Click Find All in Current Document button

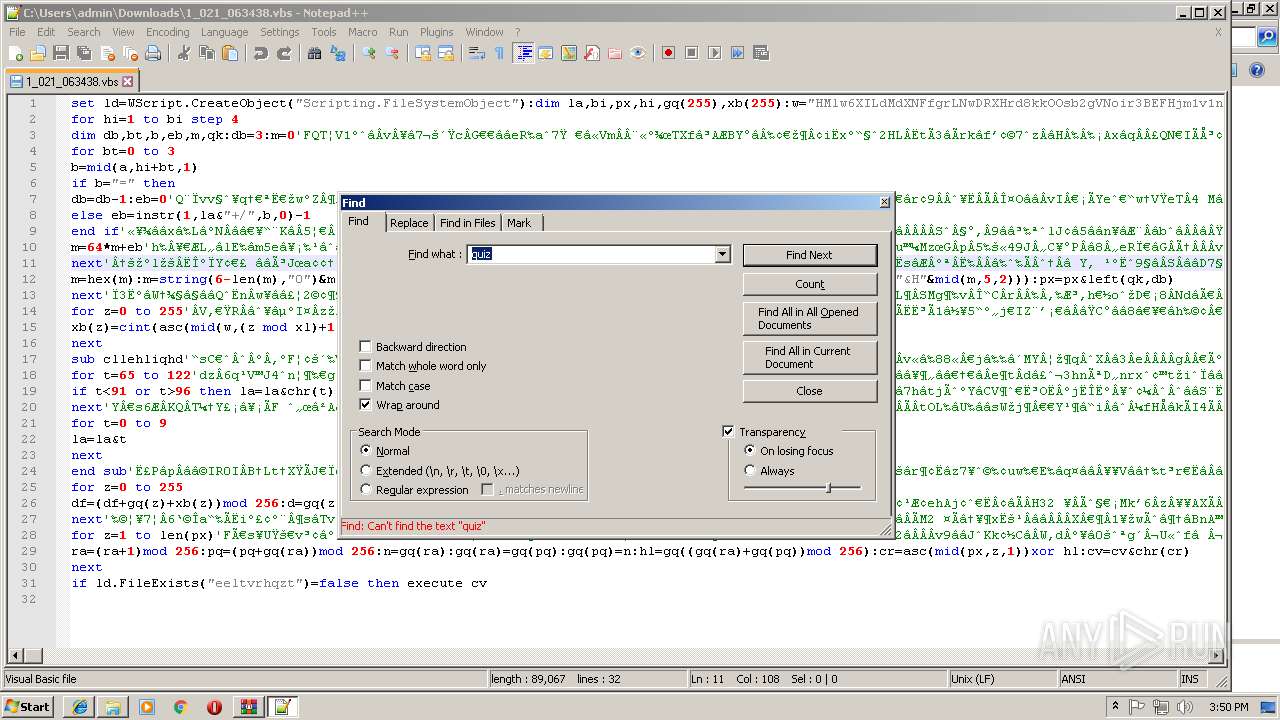[x=809, y=357]
